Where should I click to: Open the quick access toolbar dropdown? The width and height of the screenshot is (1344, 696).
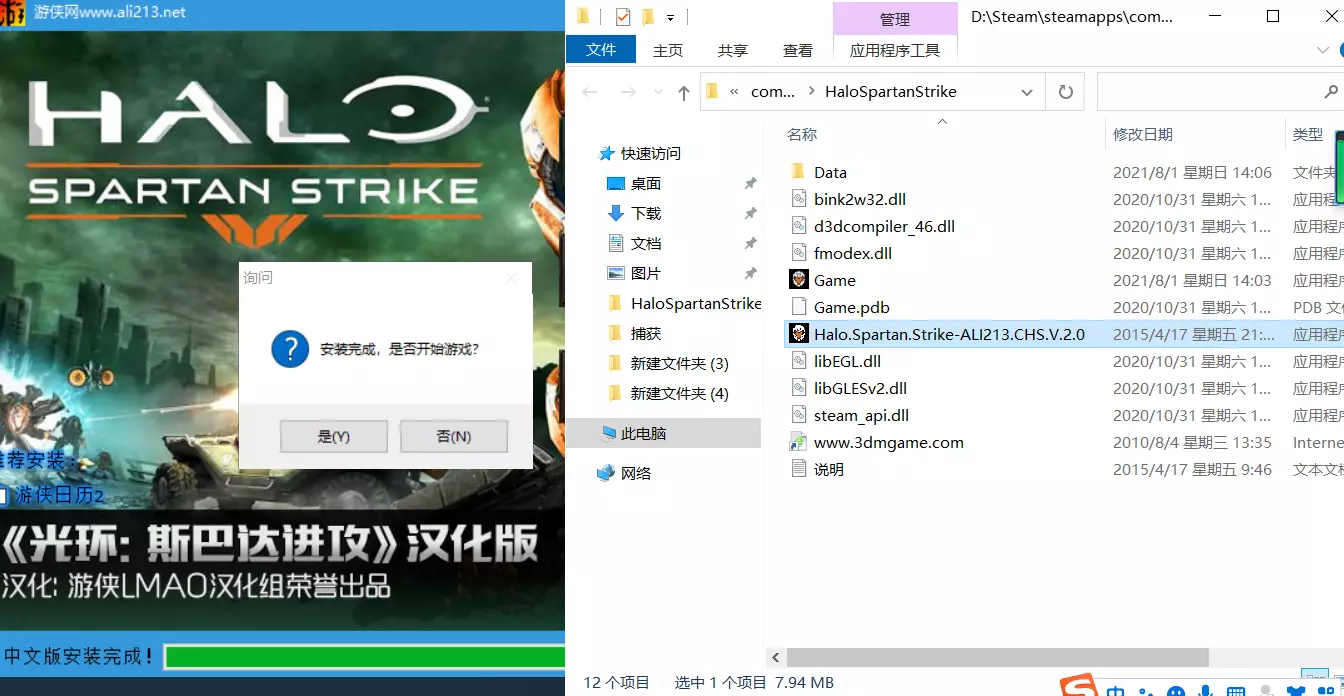[670, 18]
